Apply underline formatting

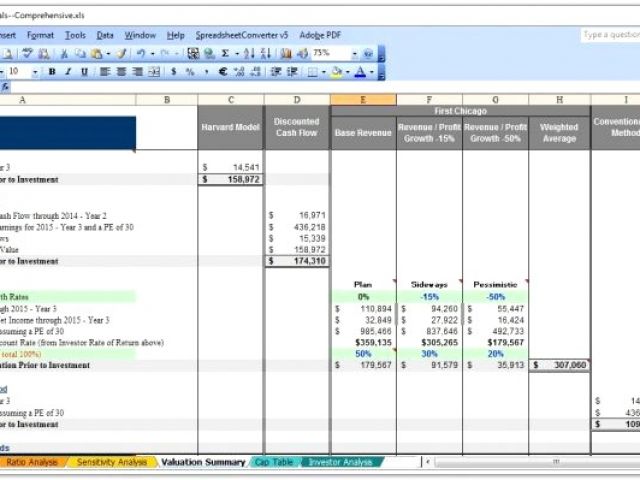tap(84, 72)
